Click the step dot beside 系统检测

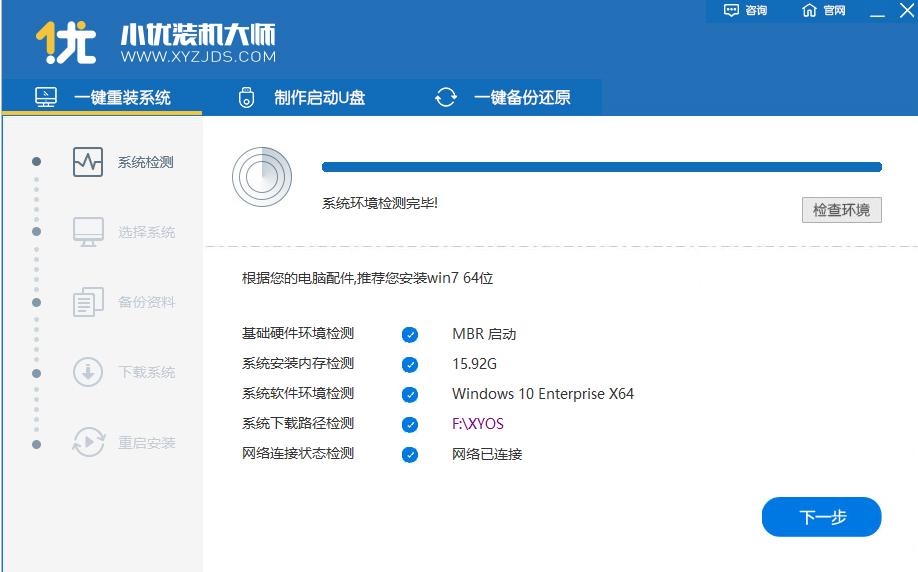click(x=36, y=161)
